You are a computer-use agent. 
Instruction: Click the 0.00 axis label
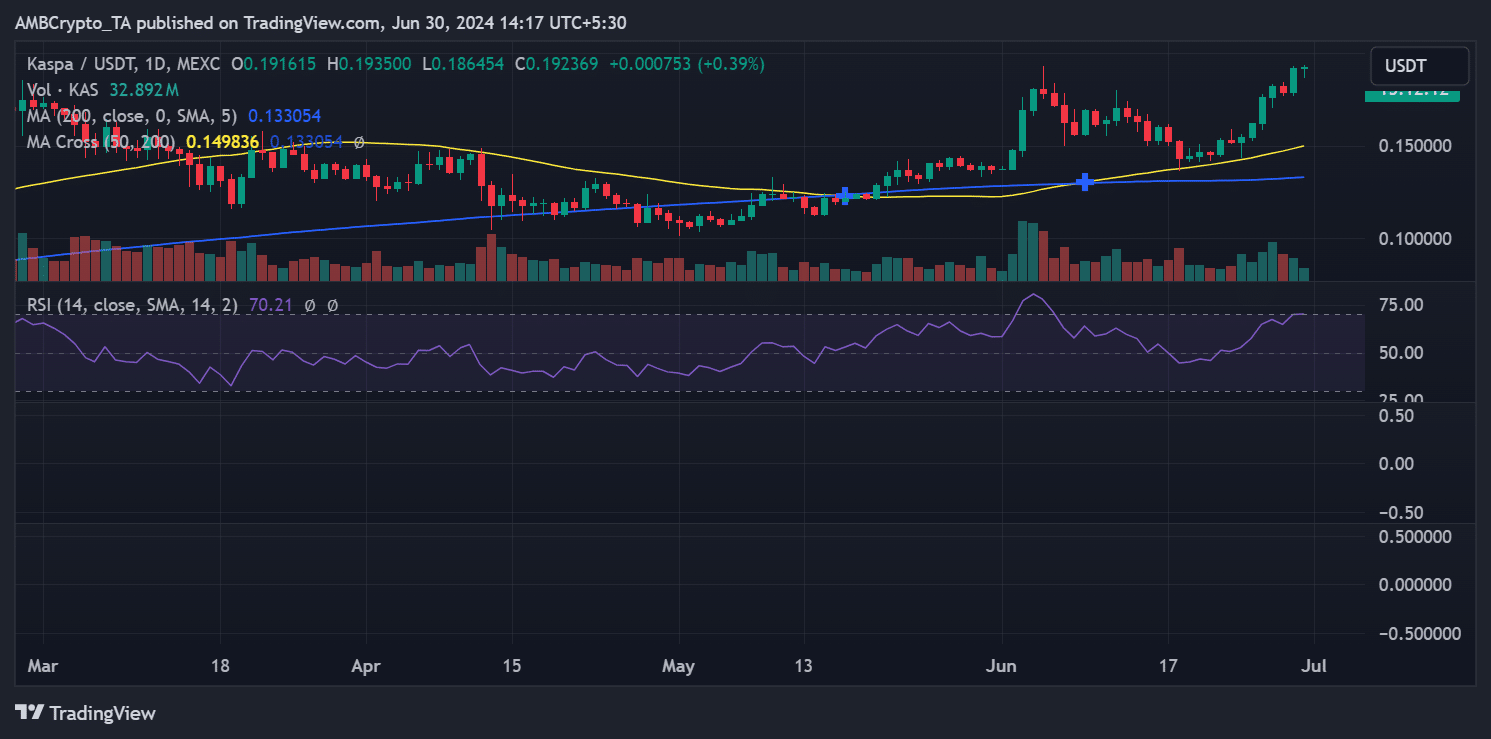(x=1397, y=463)
